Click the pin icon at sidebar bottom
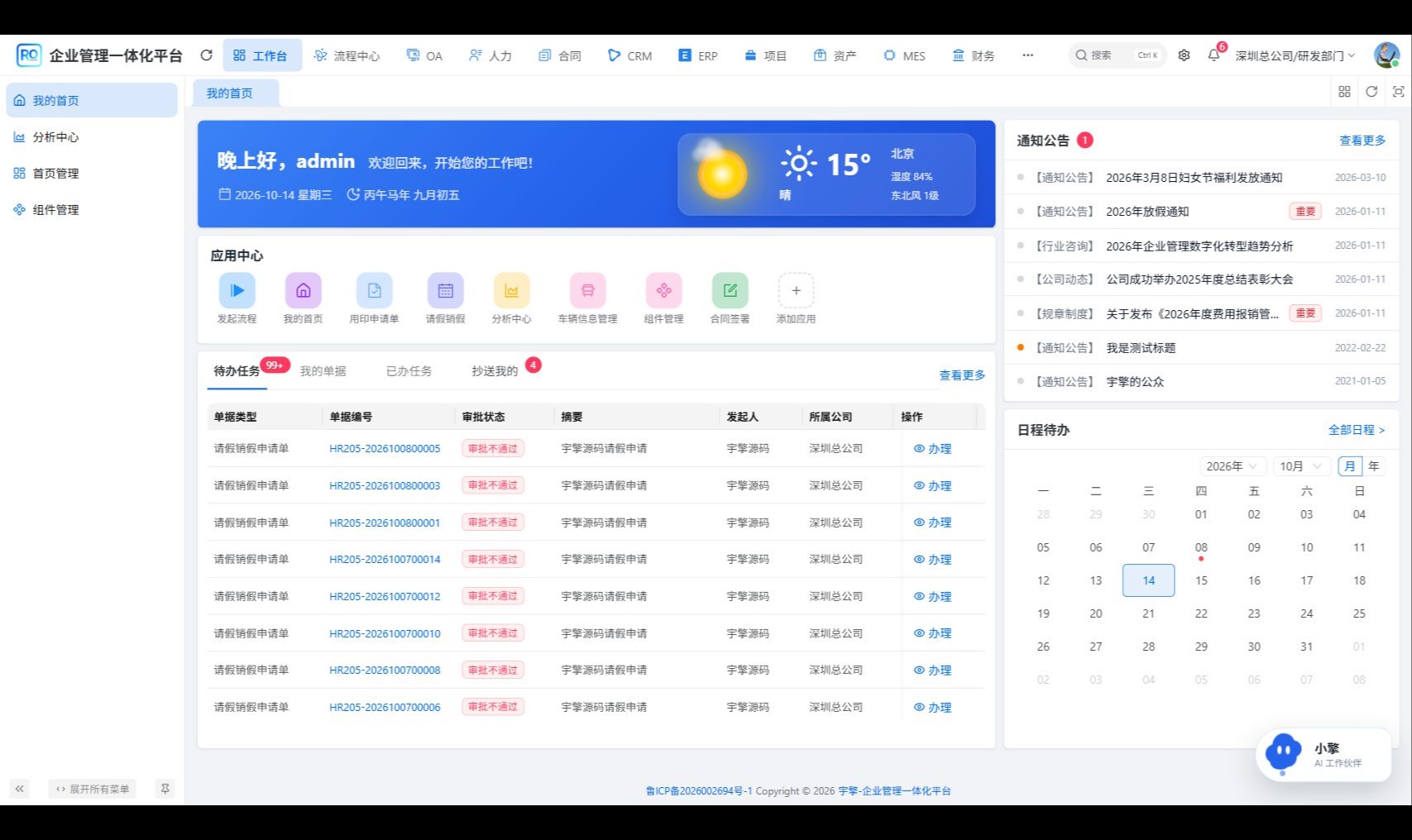Screen dimensions: 1412x840 (165, 789)
